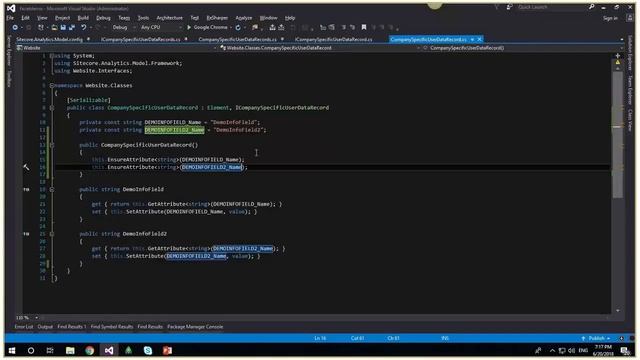Image resolution: width=640 pixels, height=360 pixels.
Task: Open the notification center icon
Action: tap(624, 350)
